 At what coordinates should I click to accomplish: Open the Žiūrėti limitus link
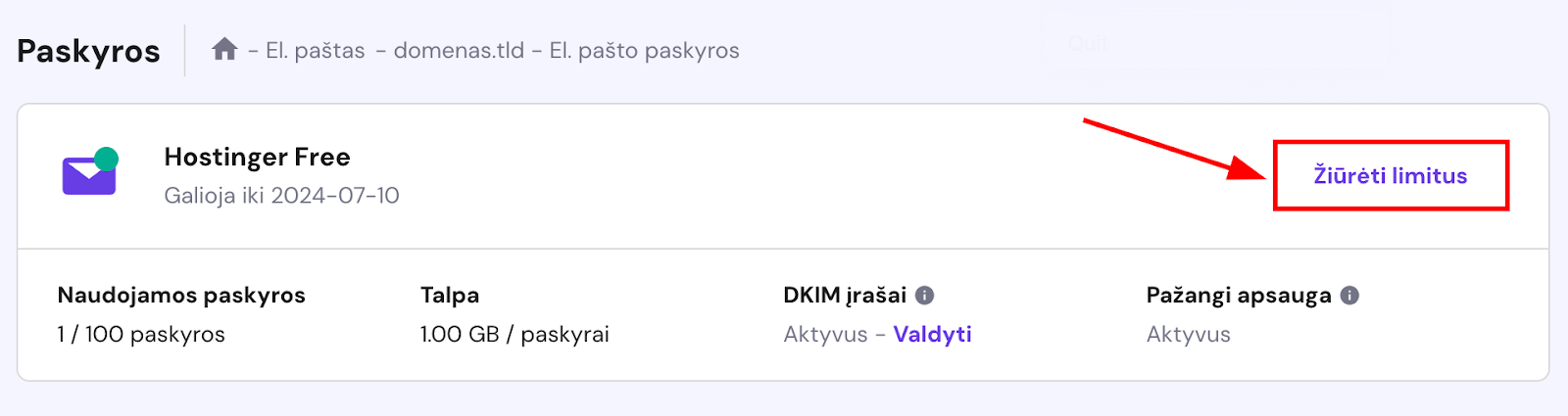tap(1390, 176)
